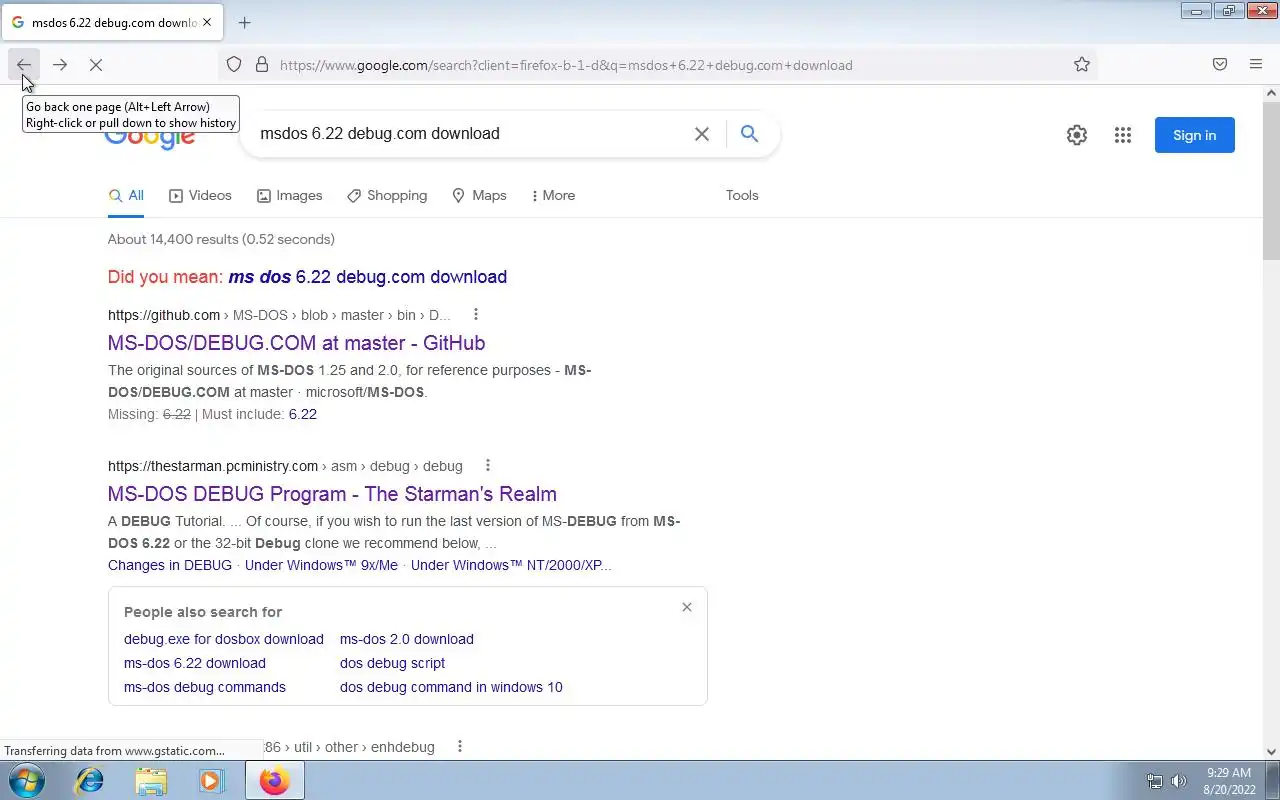Launch Internet Explorer from the taskbar

(90, 780)
